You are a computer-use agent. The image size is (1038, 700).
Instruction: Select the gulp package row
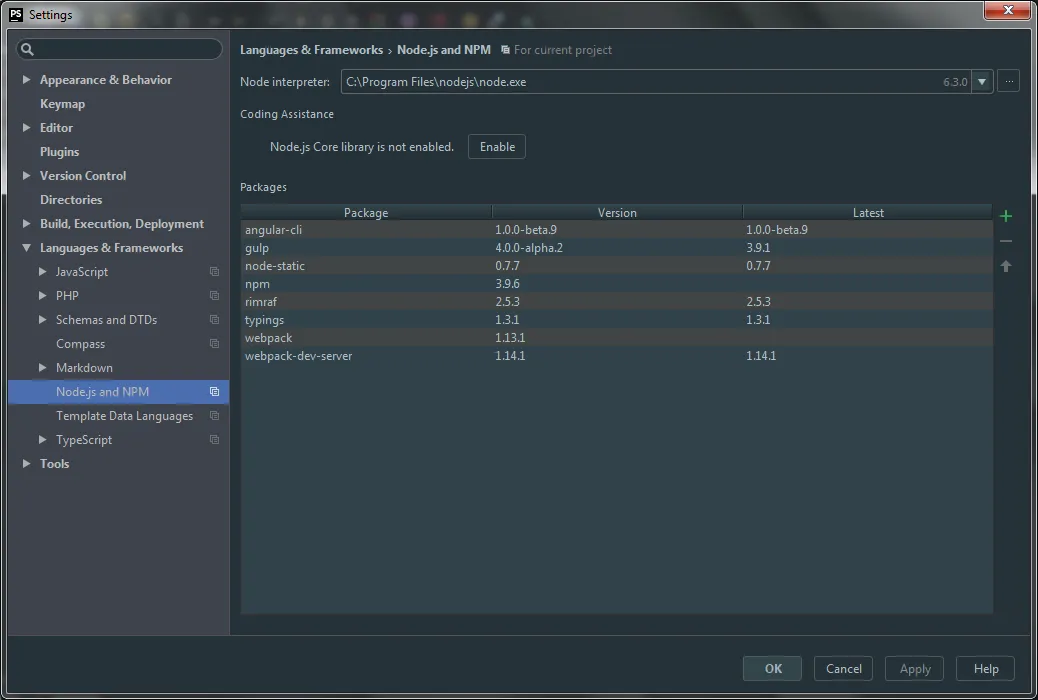click(x=616, y=248)
